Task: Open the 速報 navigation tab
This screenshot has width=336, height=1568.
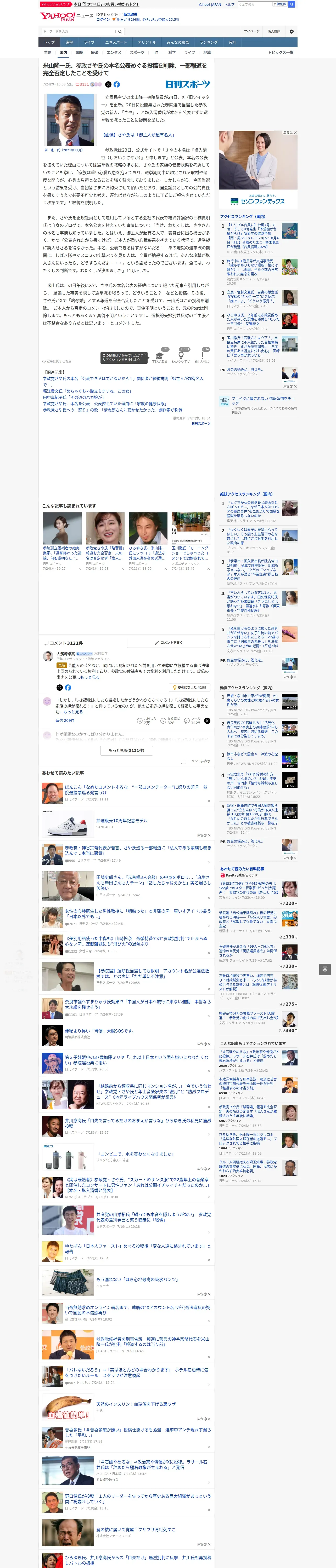Action: (69, 43)
